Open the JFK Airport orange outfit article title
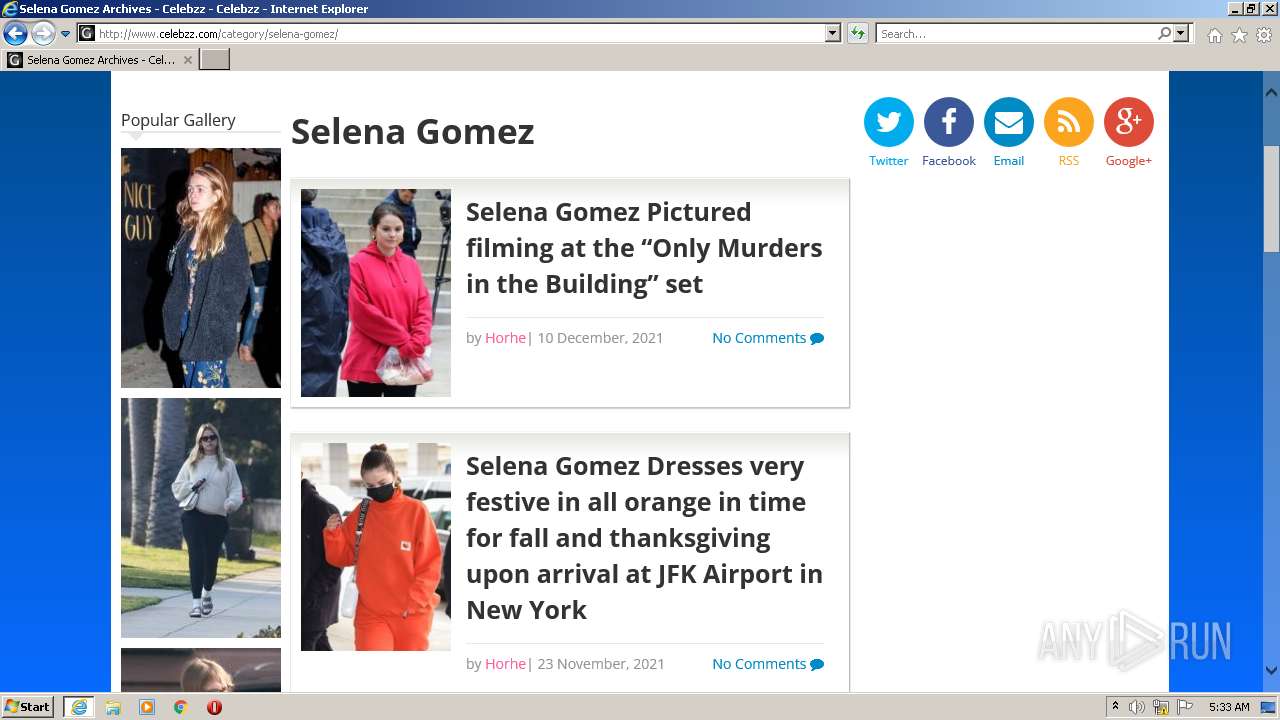The height and width of the screenshot is (720, 1280). click(x=644, y=538)
